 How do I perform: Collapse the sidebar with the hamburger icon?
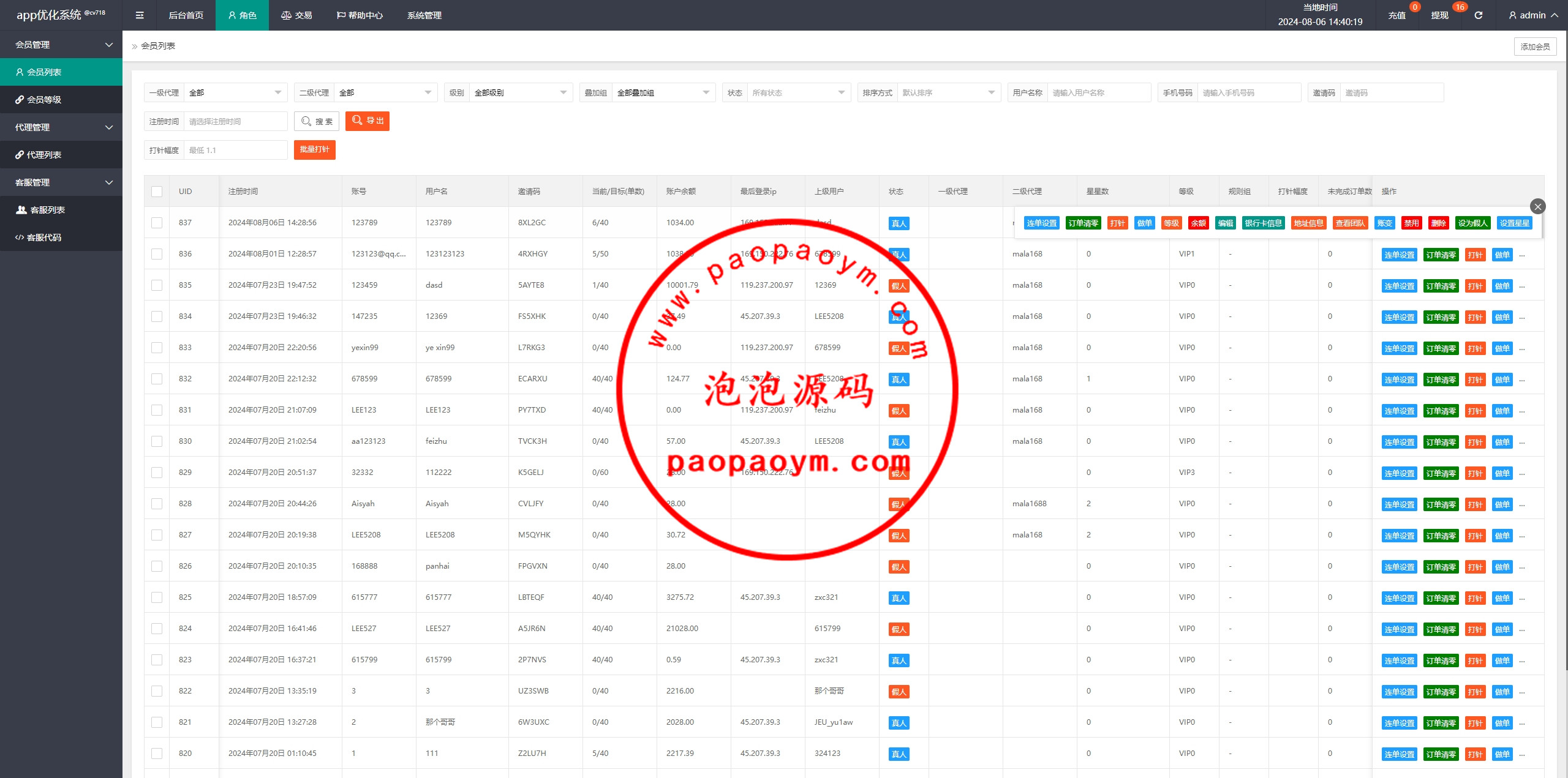click(140, 15)
